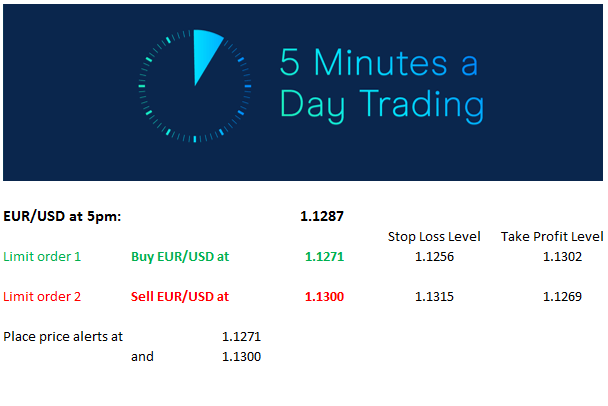The width and height of the screenshot is (608, 406).
Task: Click stop loss value 1.1315
Action: click(x=434, y=297)
